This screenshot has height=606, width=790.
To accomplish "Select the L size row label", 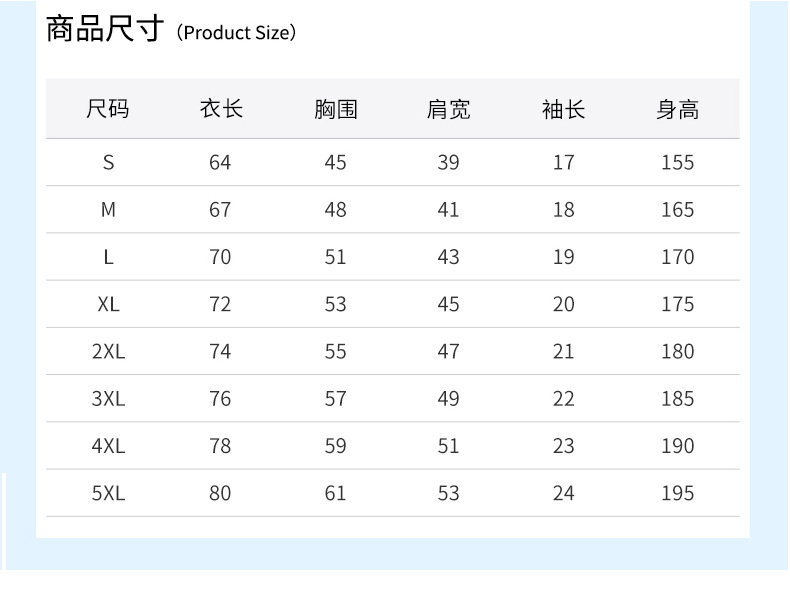I will [108, 257].
